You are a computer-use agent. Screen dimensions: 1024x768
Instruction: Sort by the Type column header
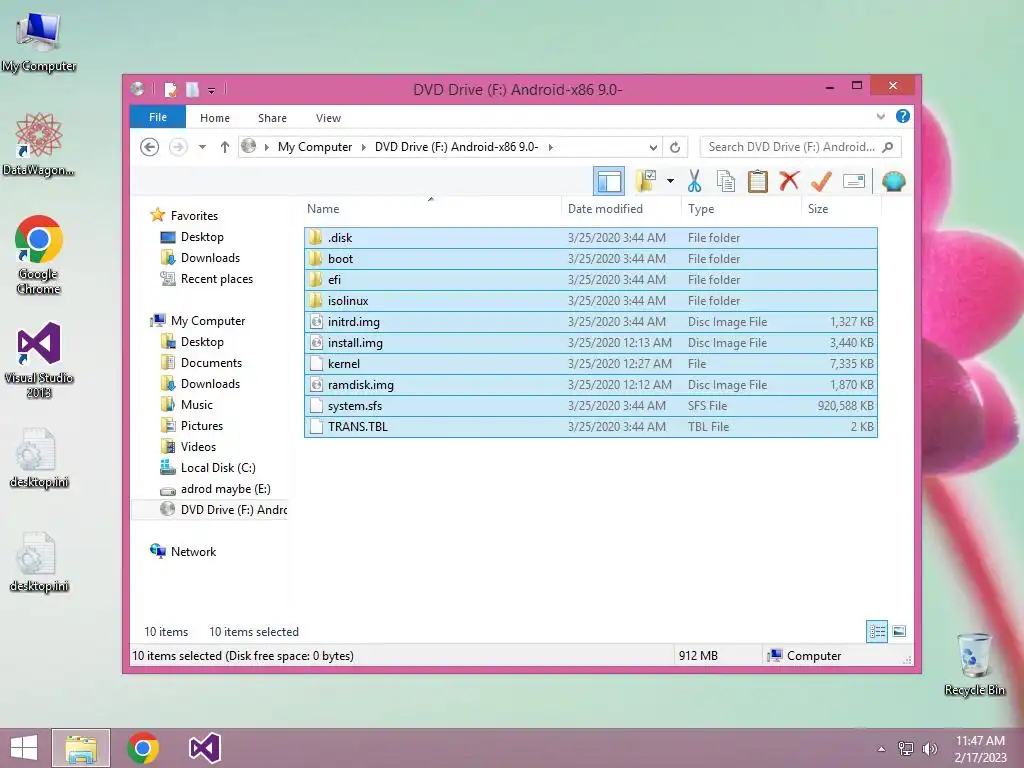741,209
